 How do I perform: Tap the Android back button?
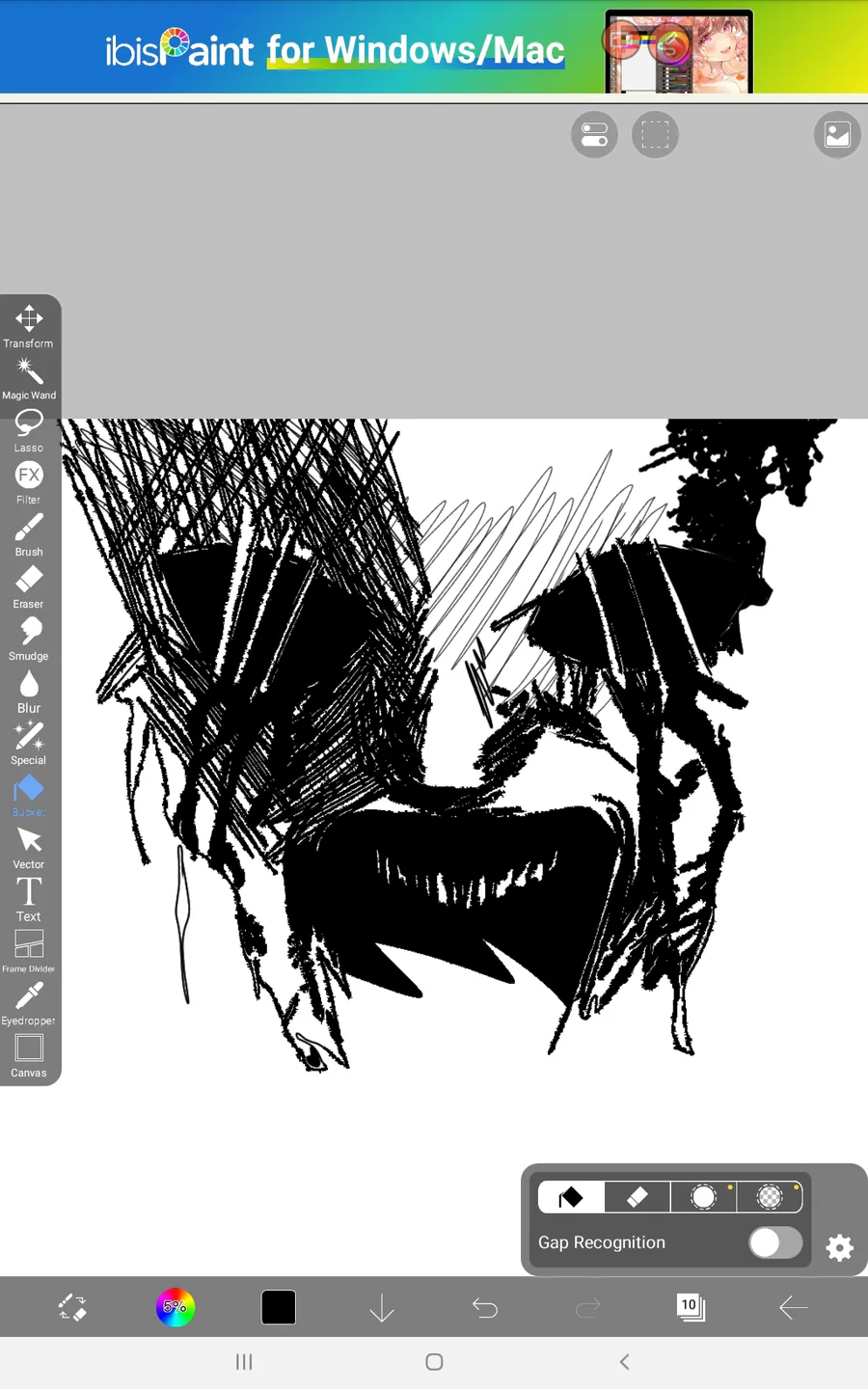[x=624, y=1362]
